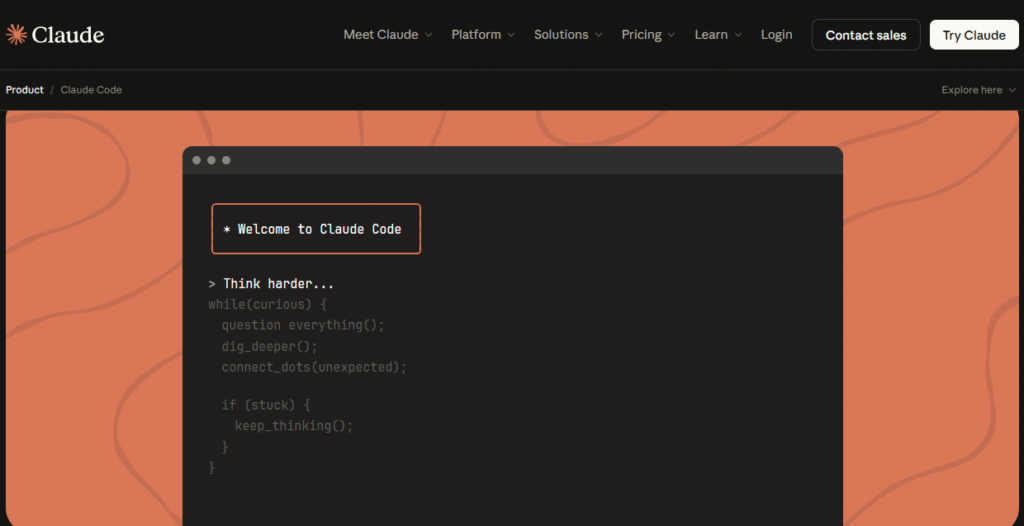Click the chevron arrow next to Pricing

[x=672, y=35]
